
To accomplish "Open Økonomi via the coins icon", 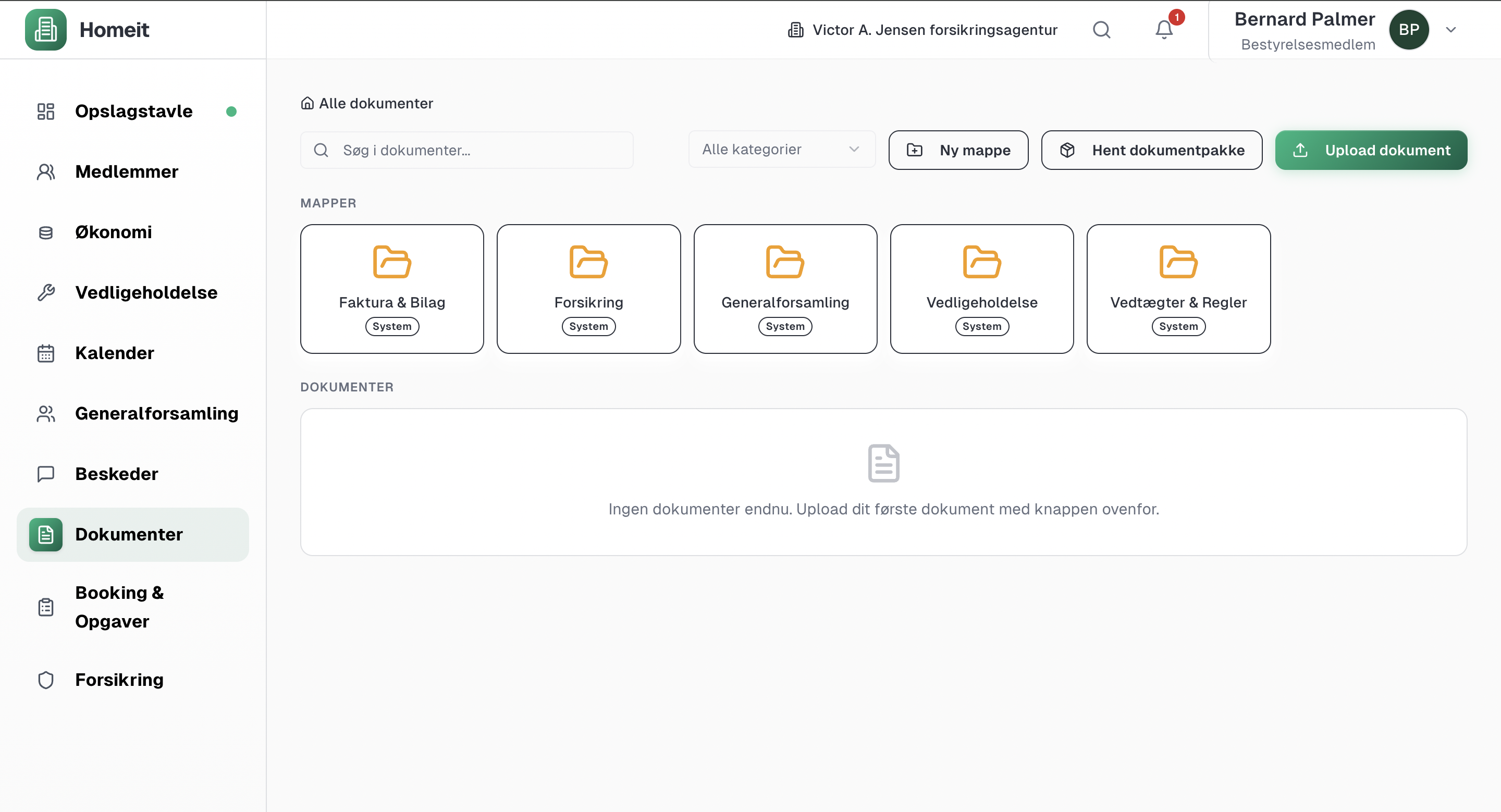I will (45, 232).
